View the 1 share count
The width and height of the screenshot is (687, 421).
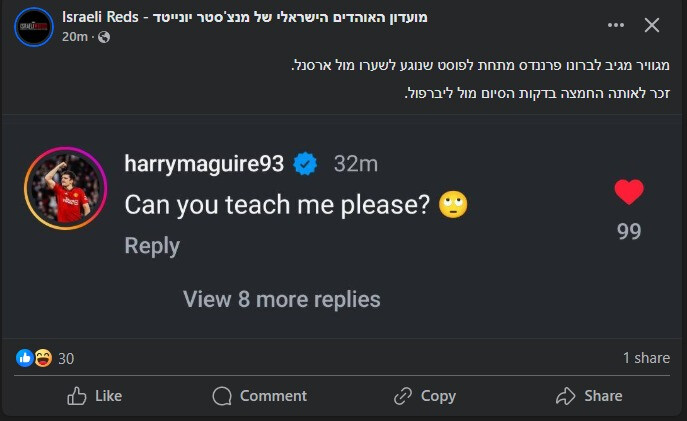[646, 358]
